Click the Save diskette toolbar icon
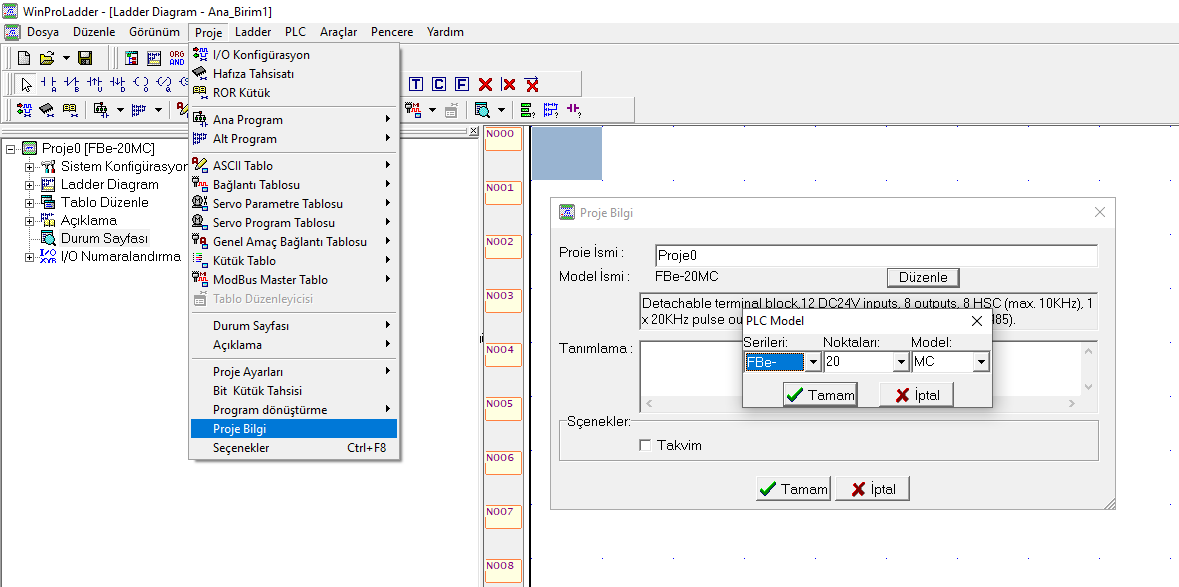Viewport: 1179px width, 587px height. tap(85, 58)
